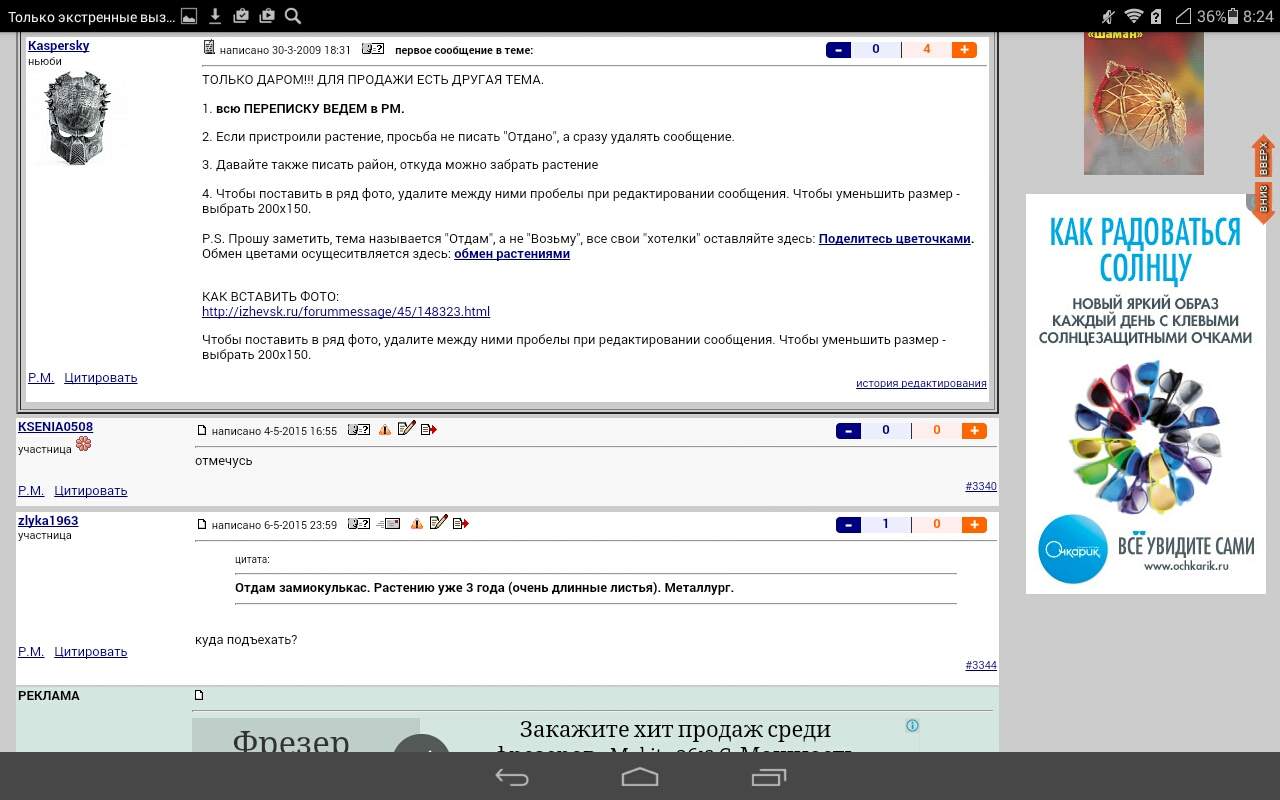Click Kaspersky's predator mask avatar

(78, 118)
